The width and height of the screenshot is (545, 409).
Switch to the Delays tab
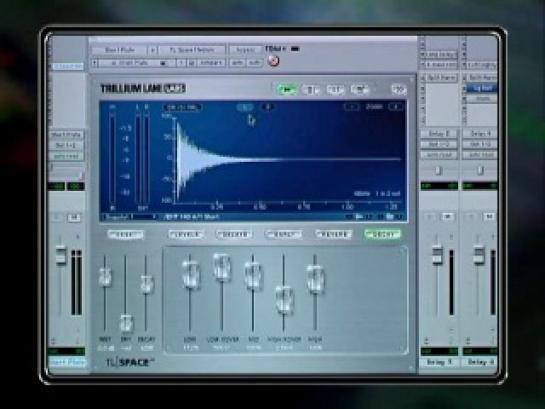234,235
